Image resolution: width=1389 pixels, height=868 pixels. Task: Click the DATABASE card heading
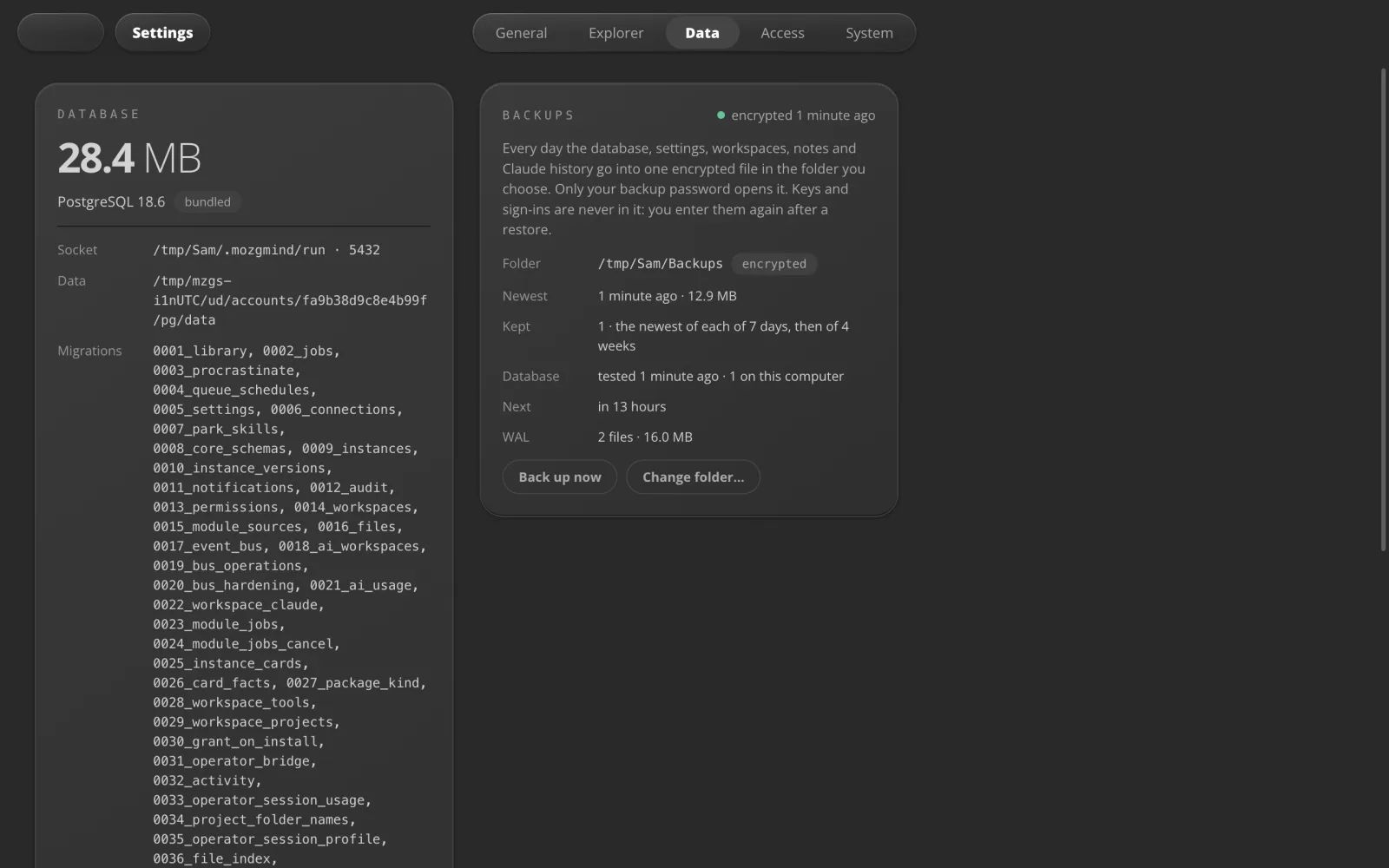pos(99,115)
